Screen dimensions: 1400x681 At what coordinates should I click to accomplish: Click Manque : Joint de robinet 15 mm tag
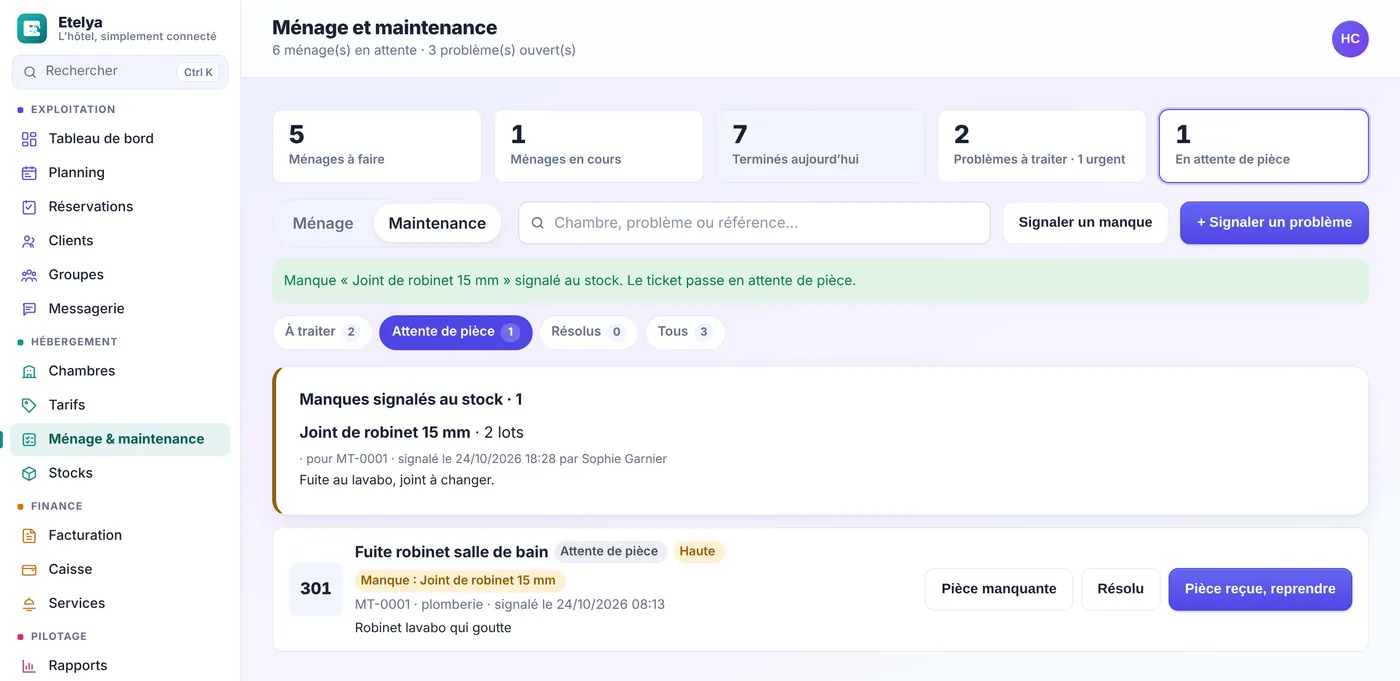coord(460,580)
